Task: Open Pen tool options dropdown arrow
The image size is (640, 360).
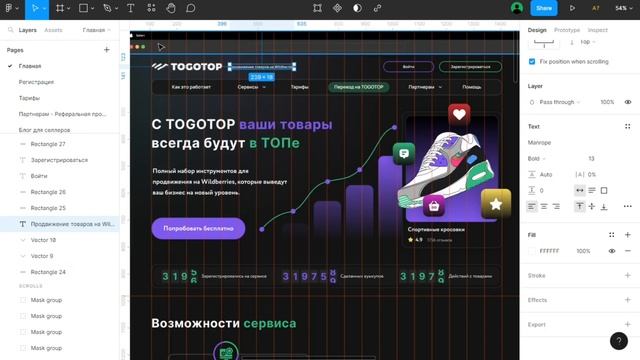Action: [116, 9]
